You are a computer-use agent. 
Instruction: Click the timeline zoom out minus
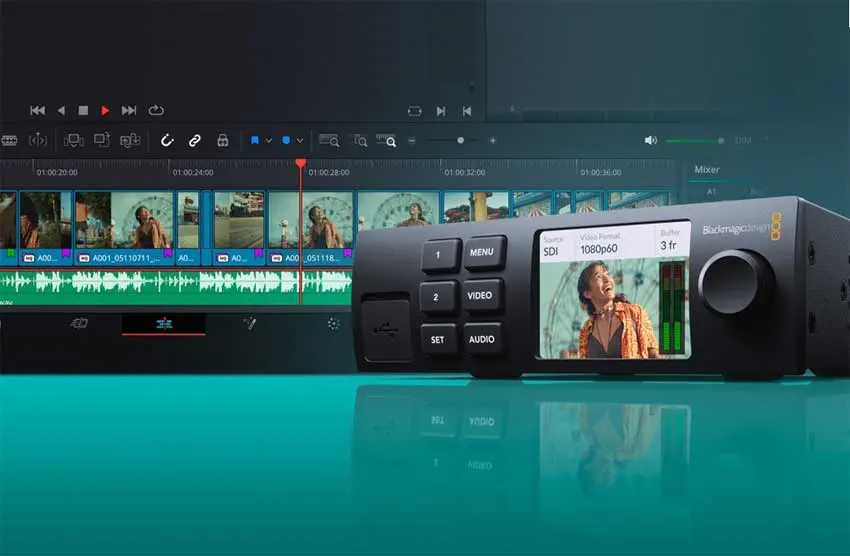[412, 140]
